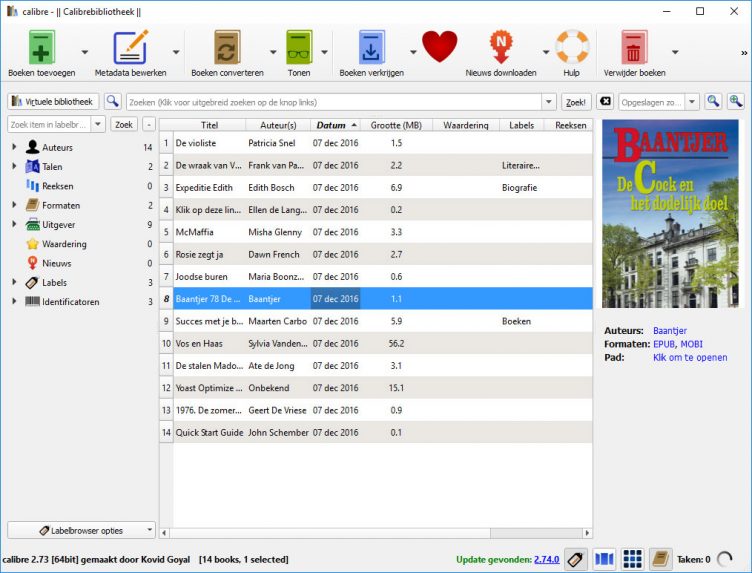752x573 pixels.
Task: Sort by the Grootte (MB) column header
Action: [x=396, y=125]
